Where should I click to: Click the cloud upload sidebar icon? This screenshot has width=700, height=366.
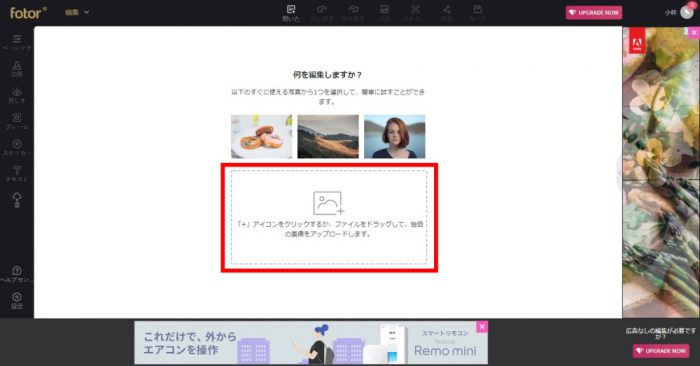(x=17, y=200)
